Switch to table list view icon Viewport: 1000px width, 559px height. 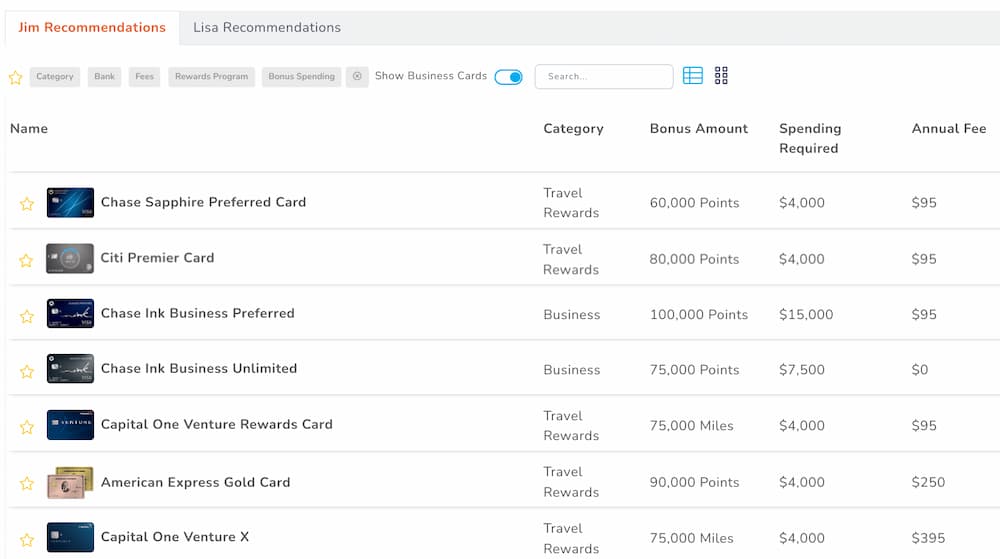click(693, 76)
